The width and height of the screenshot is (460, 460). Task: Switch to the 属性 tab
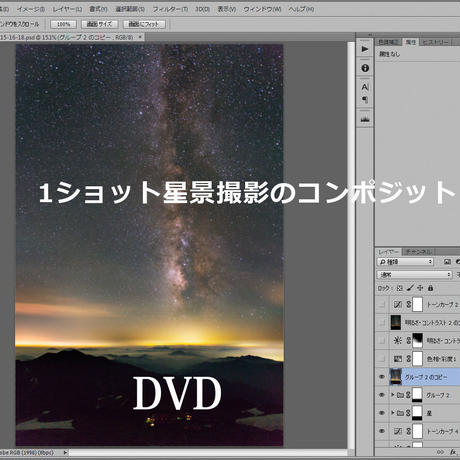click(411, 42)
